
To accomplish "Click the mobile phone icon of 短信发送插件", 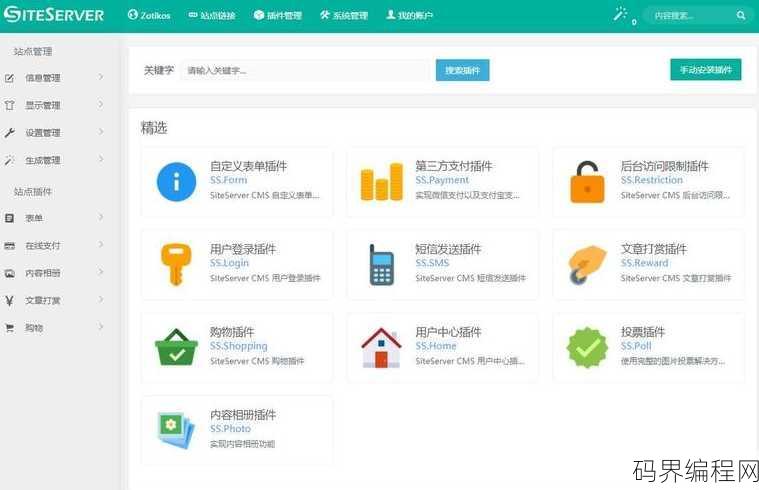I will 381,265.
